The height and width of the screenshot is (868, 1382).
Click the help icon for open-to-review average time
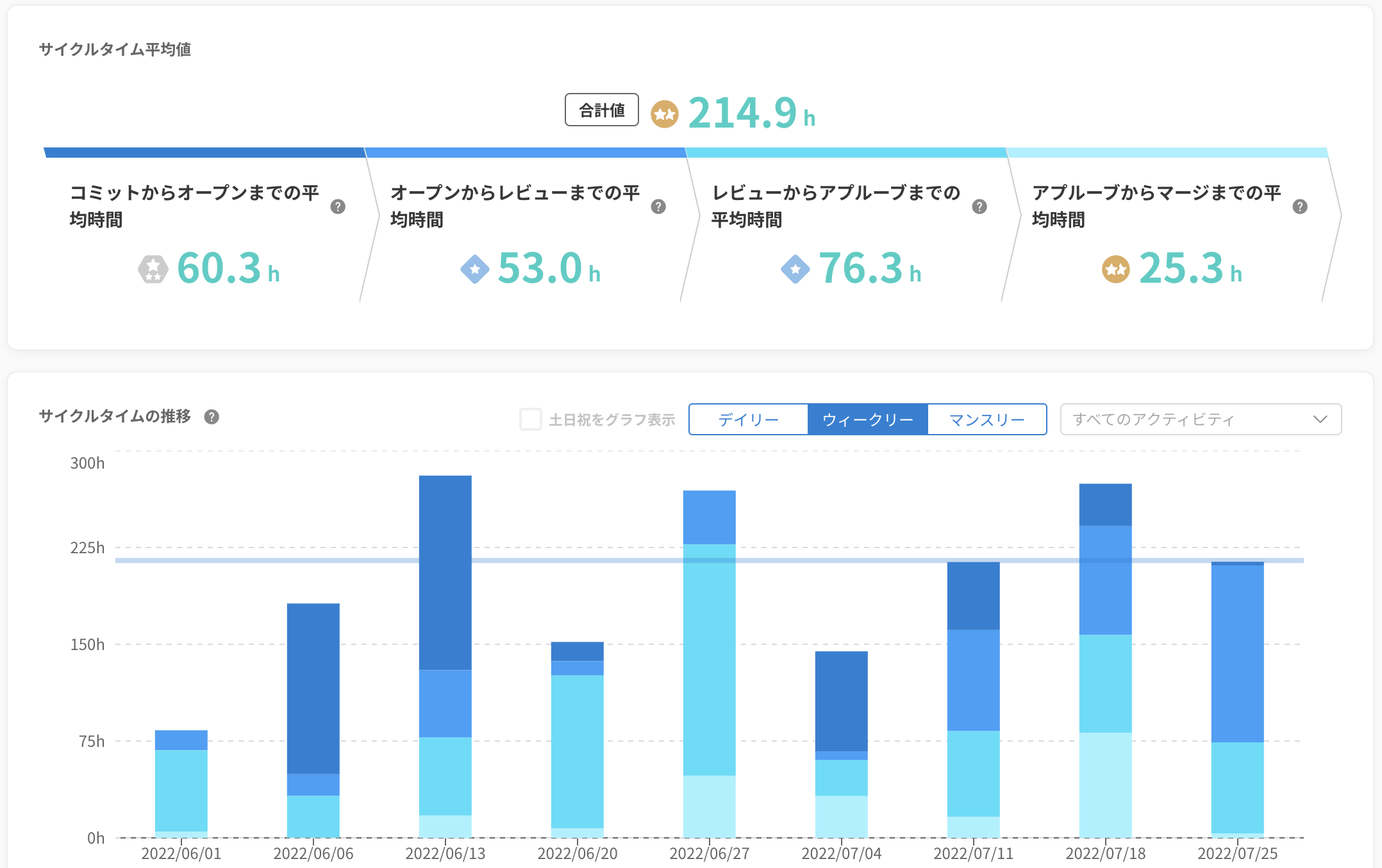tap(658, 206)
